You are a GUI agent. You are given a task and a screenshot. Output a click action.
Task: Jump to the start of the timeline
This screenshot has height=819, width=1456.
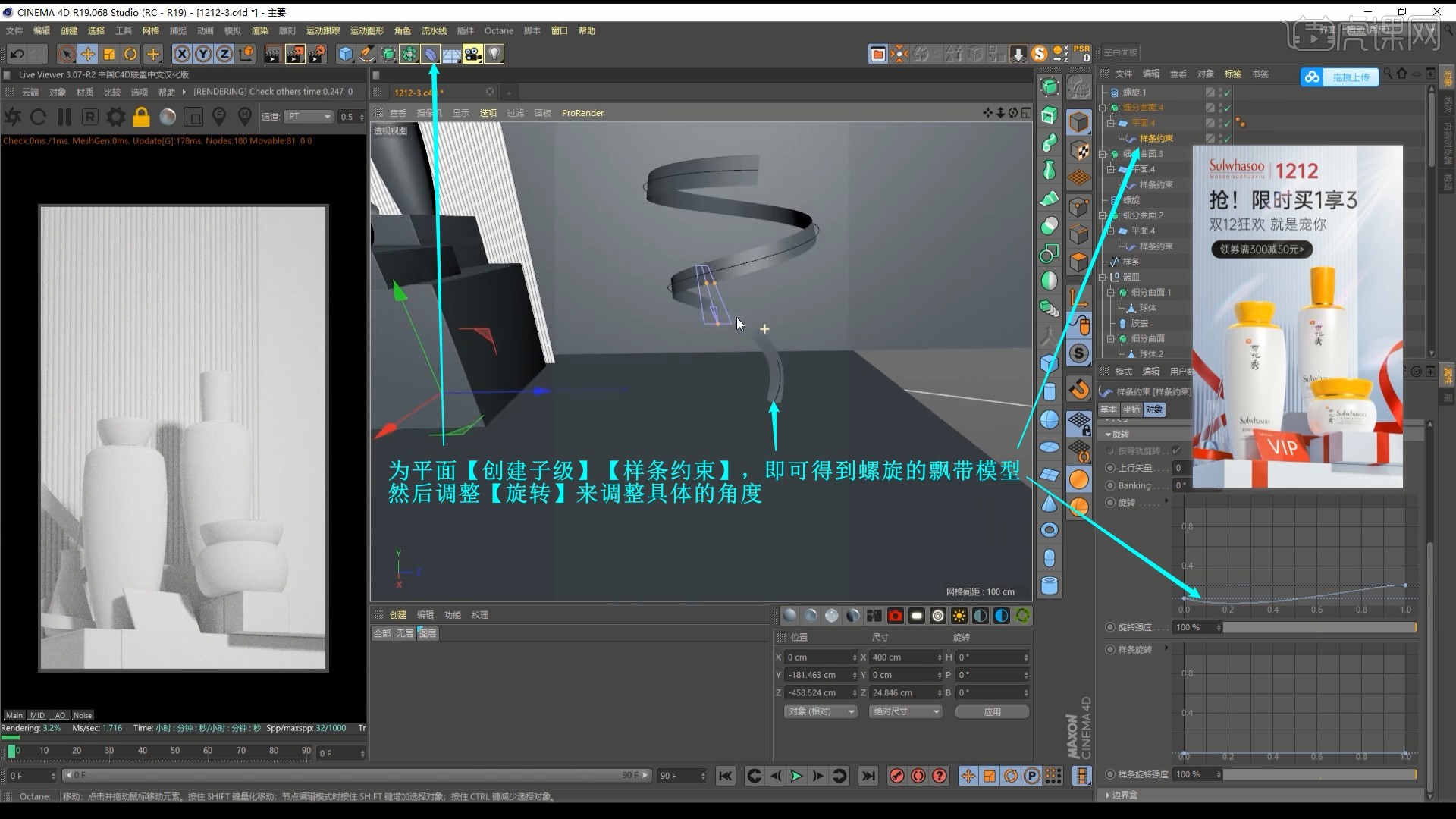726,776
